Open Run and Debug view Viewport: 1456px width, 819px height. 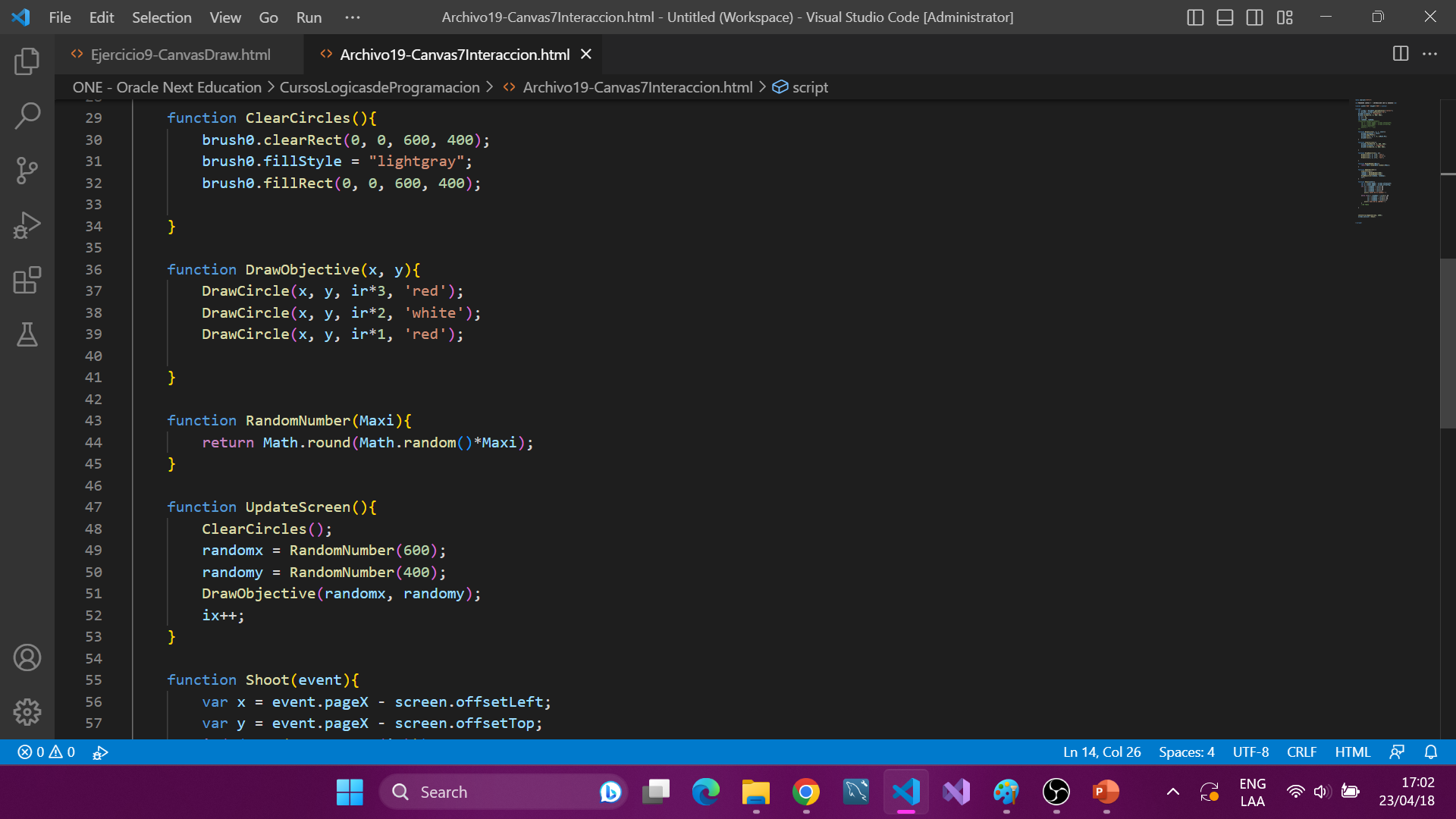pos(27,225)
